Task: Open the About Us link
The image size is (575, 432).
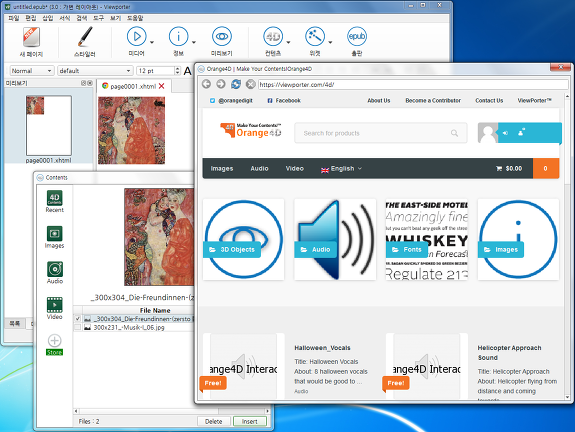Action: click(x=379, y=100)
